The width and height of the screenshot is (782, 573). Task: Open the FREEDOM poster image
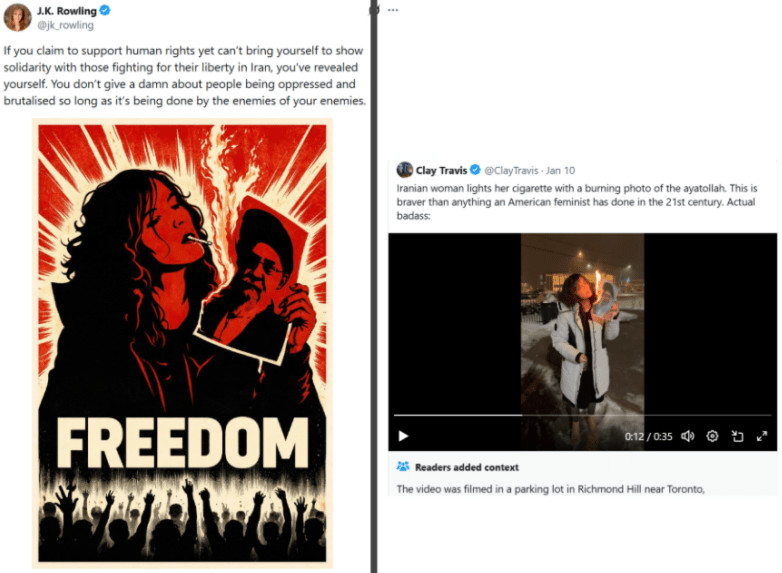tap(183, 344)
